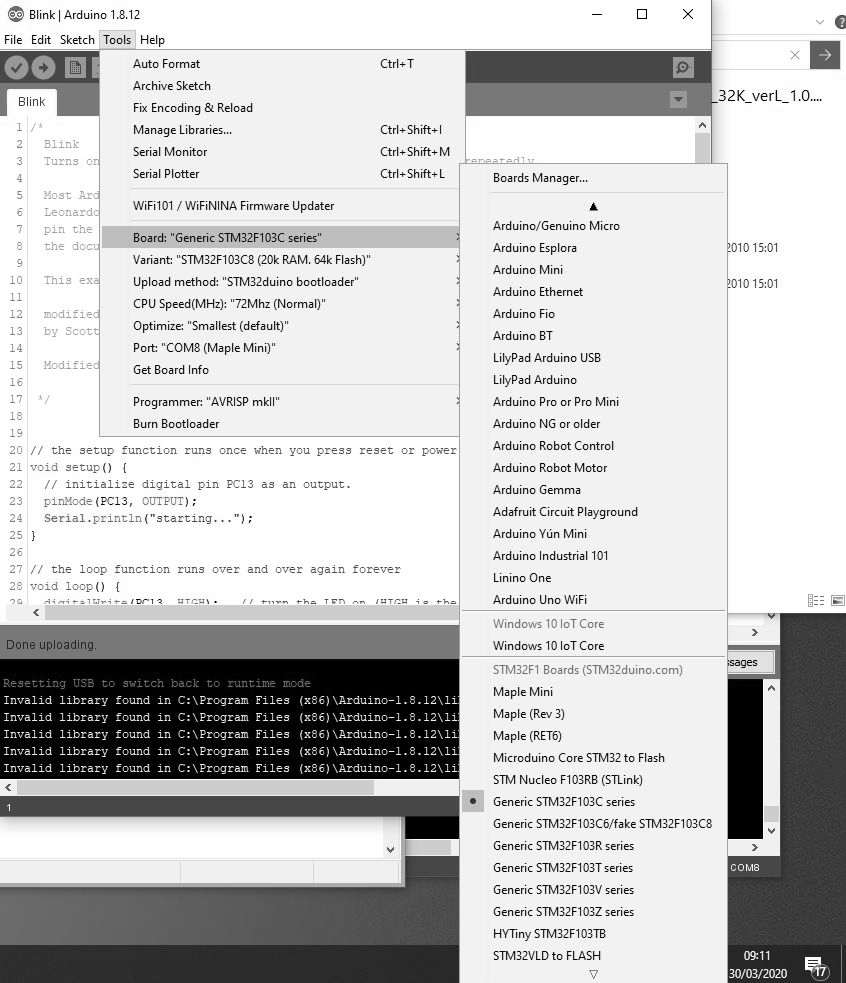Choose Auto Format
846x983 pixels.
tap(280, 63)
